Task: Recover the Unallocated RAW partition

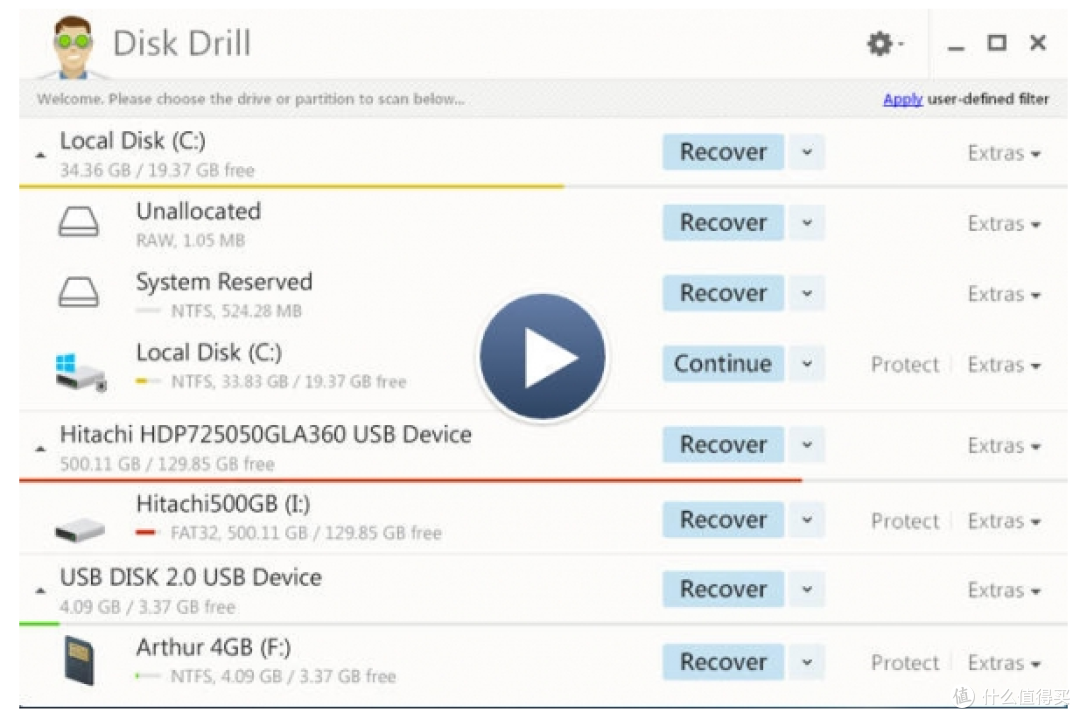Action: (x=723, y=222)
